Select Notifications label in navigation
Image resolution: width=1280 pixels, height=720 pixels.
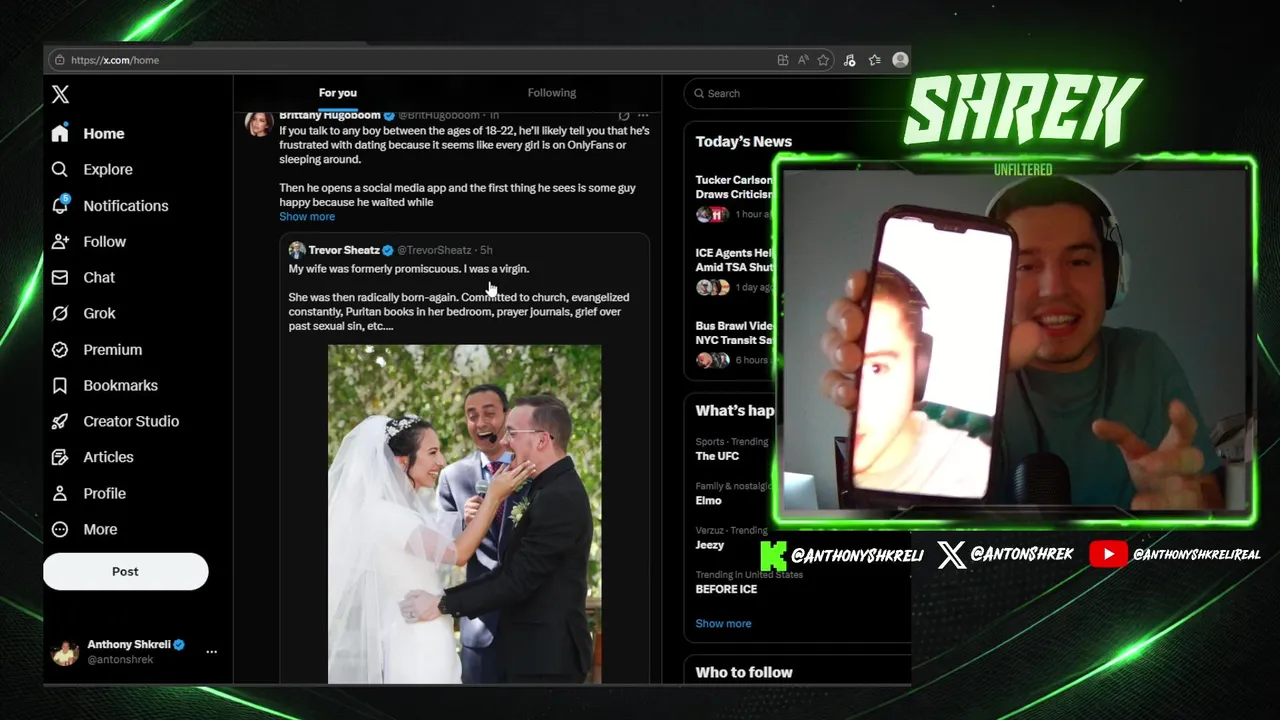point(126,206)
